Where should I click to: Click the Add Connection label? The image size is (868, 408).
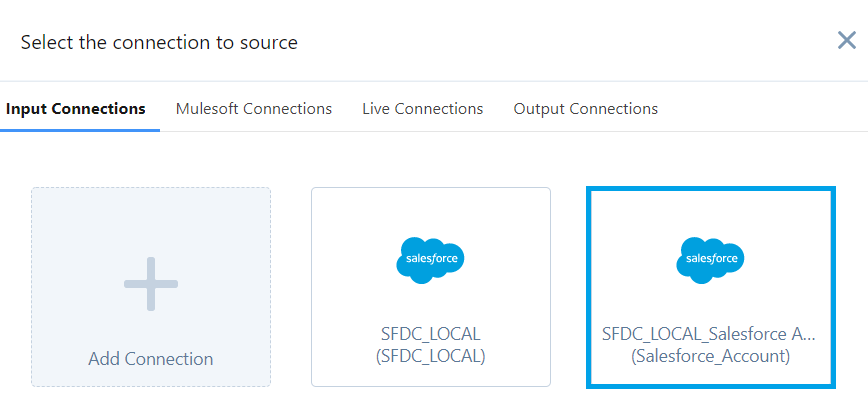[x=151, y=359]
